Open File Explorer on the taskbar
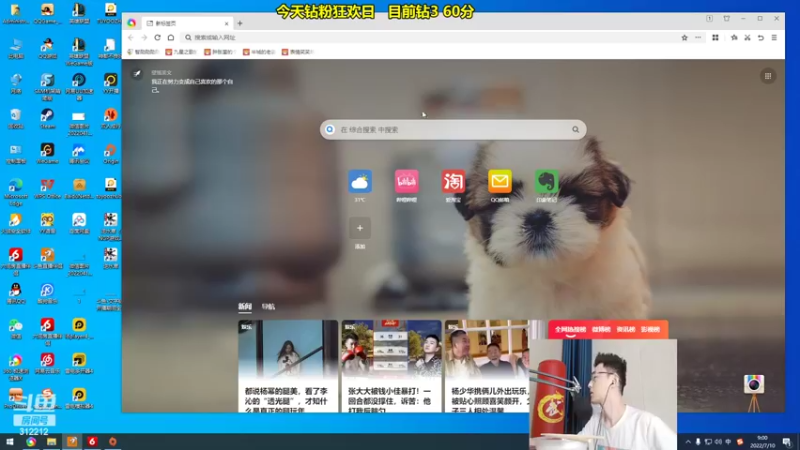 coord(52,442)
